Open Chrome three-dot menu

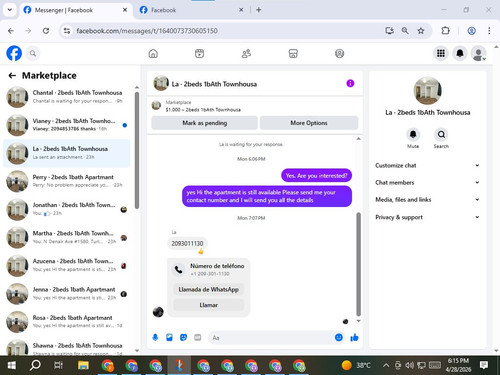coord(489,31)
